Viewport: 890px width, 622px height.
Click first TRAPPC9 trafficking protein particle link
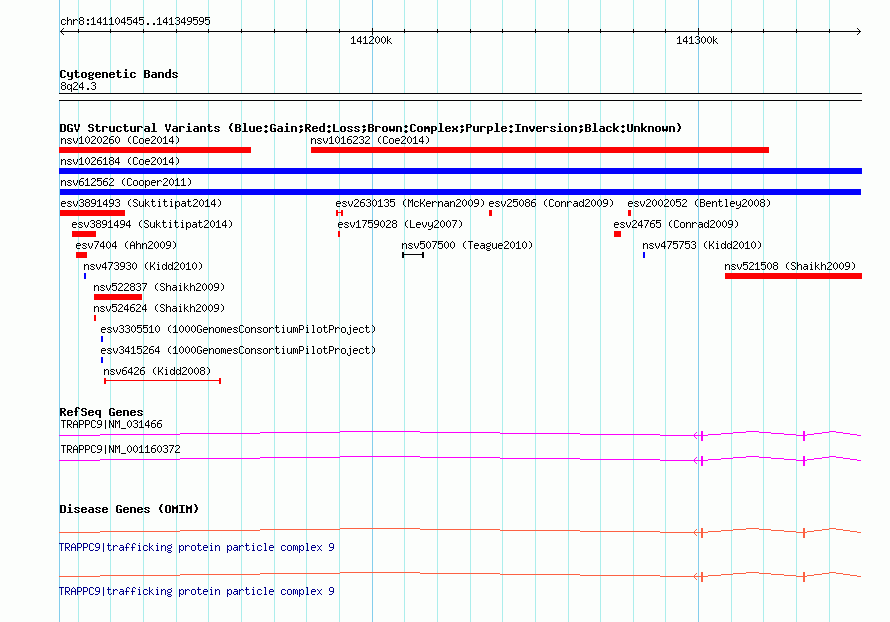[197, 547]
